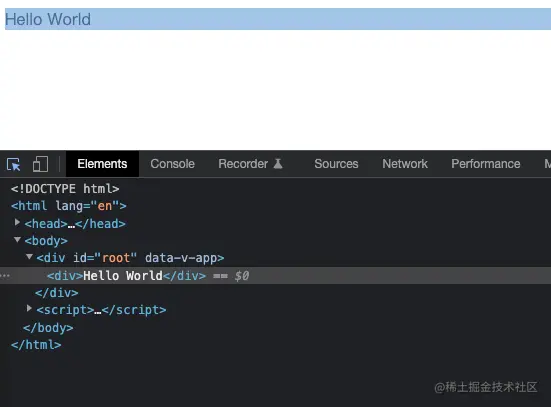Expand the script element node
The width and height of the screenshot is (551, 407).
[29, 309]
